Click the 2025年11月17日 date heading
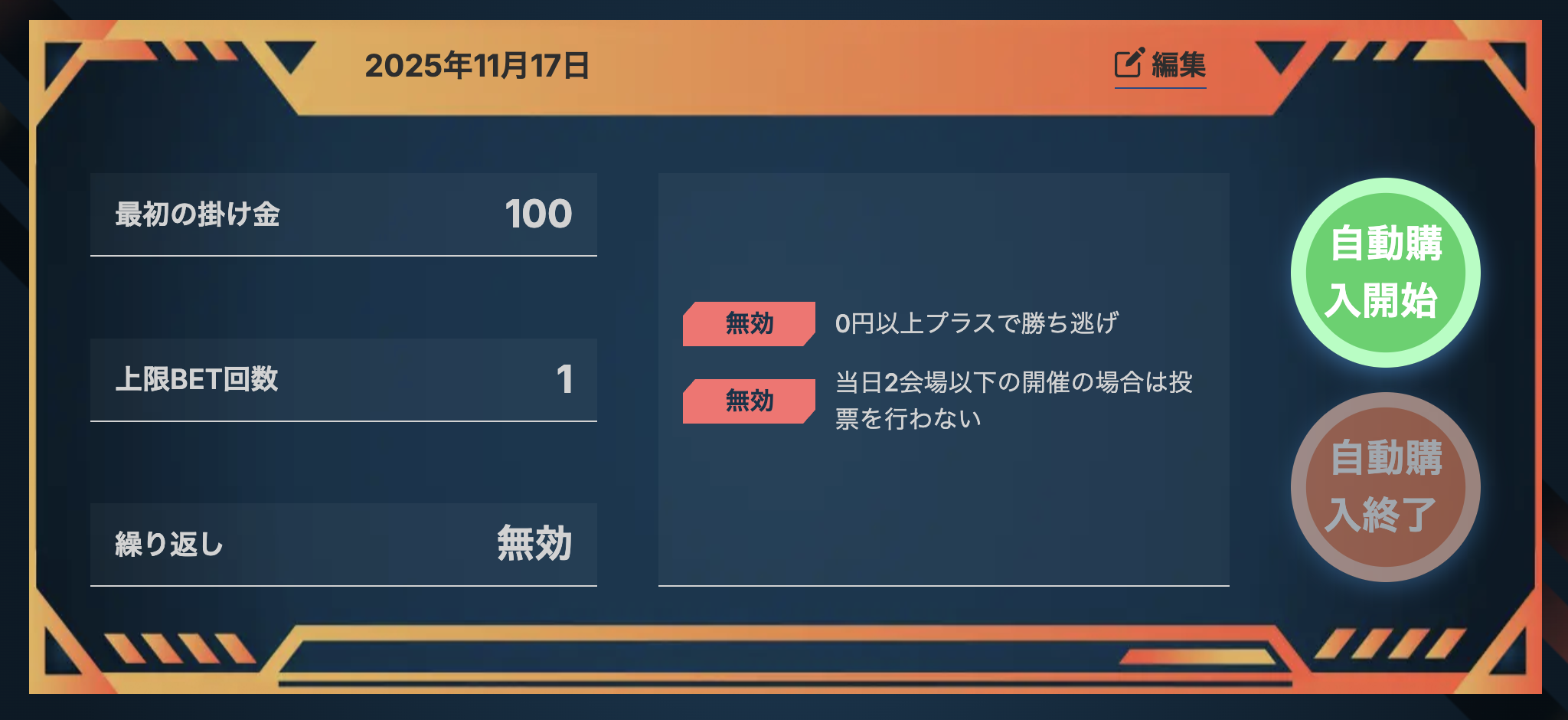This screenshot has height=720, width=1568. pyautogui.click(x=477, y=66)
